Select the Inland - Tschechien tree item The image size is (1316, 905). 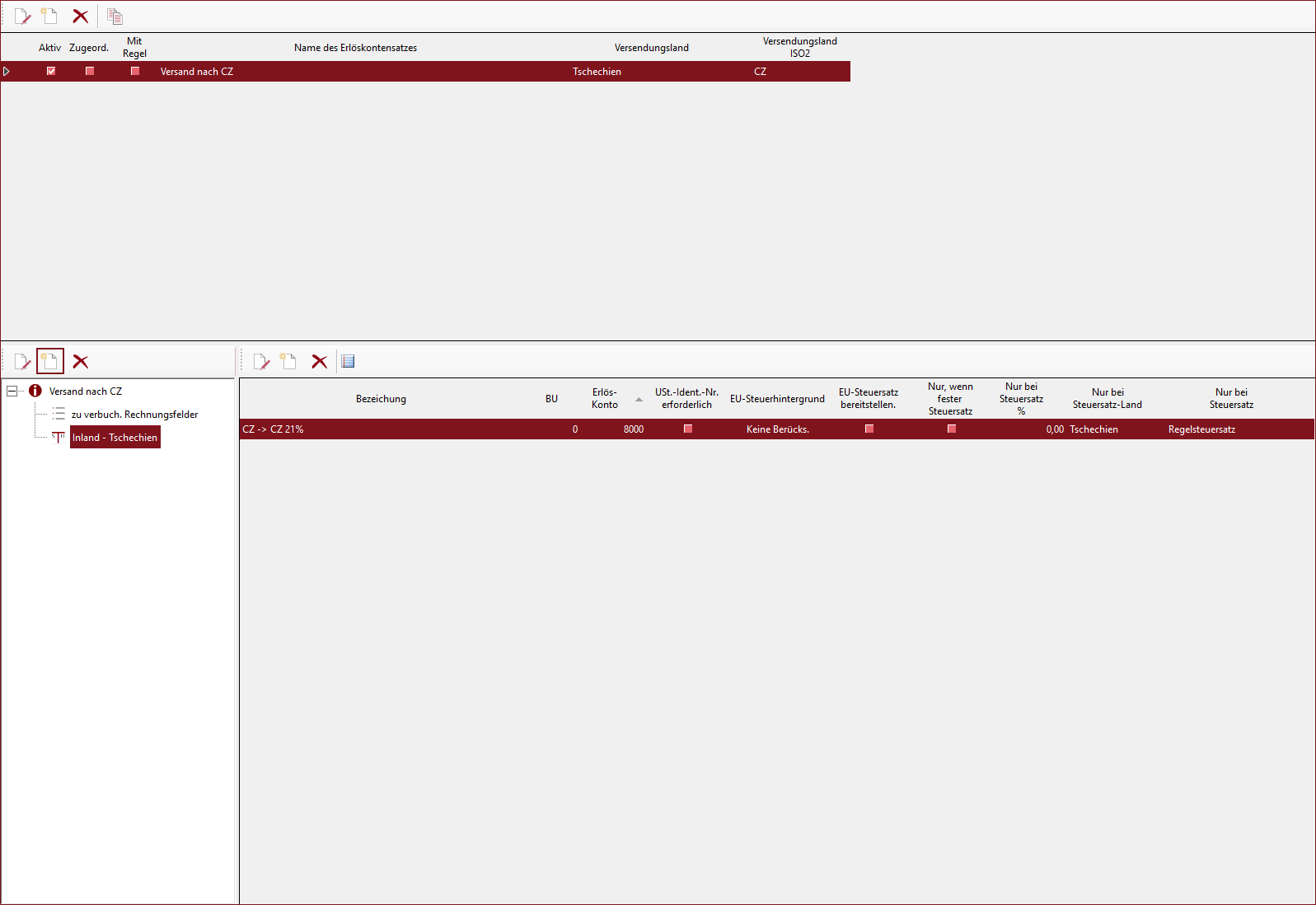[115, 438]
